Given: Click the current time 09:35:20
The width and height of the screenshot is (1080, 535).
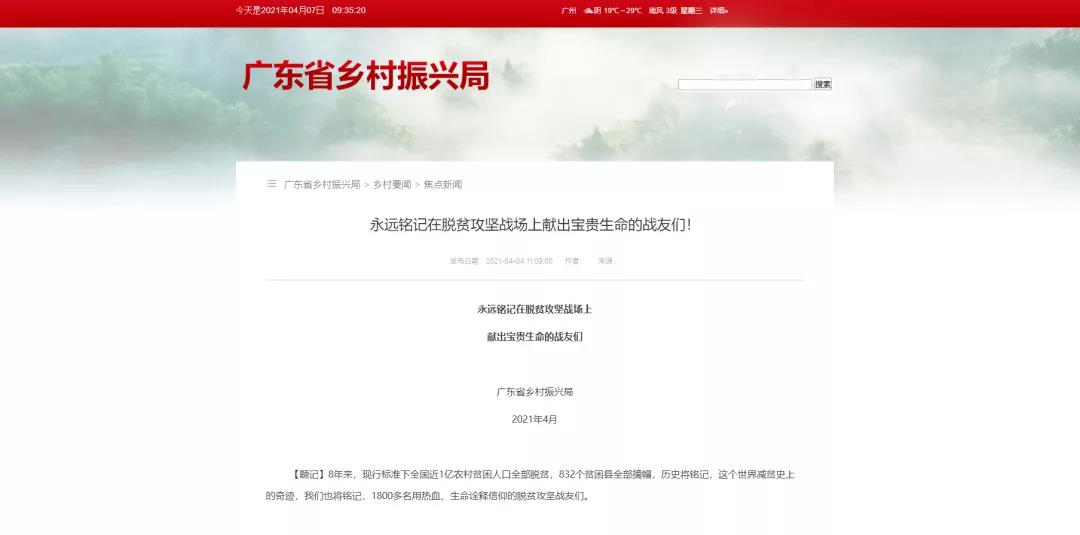Looking at the screenshot, I should (349, 10).
